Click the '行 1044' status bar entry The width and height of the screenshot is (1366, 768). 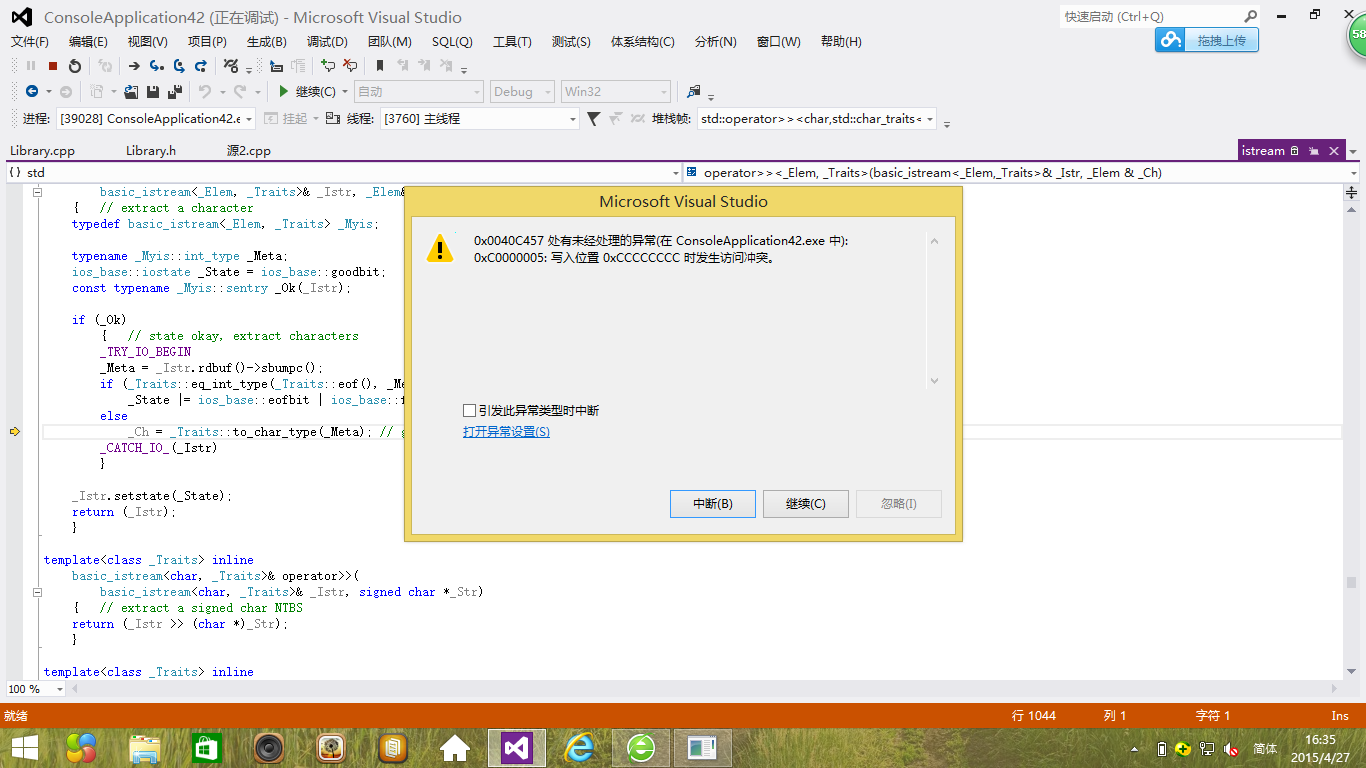pyautogui.click(x=1034, y=715)
